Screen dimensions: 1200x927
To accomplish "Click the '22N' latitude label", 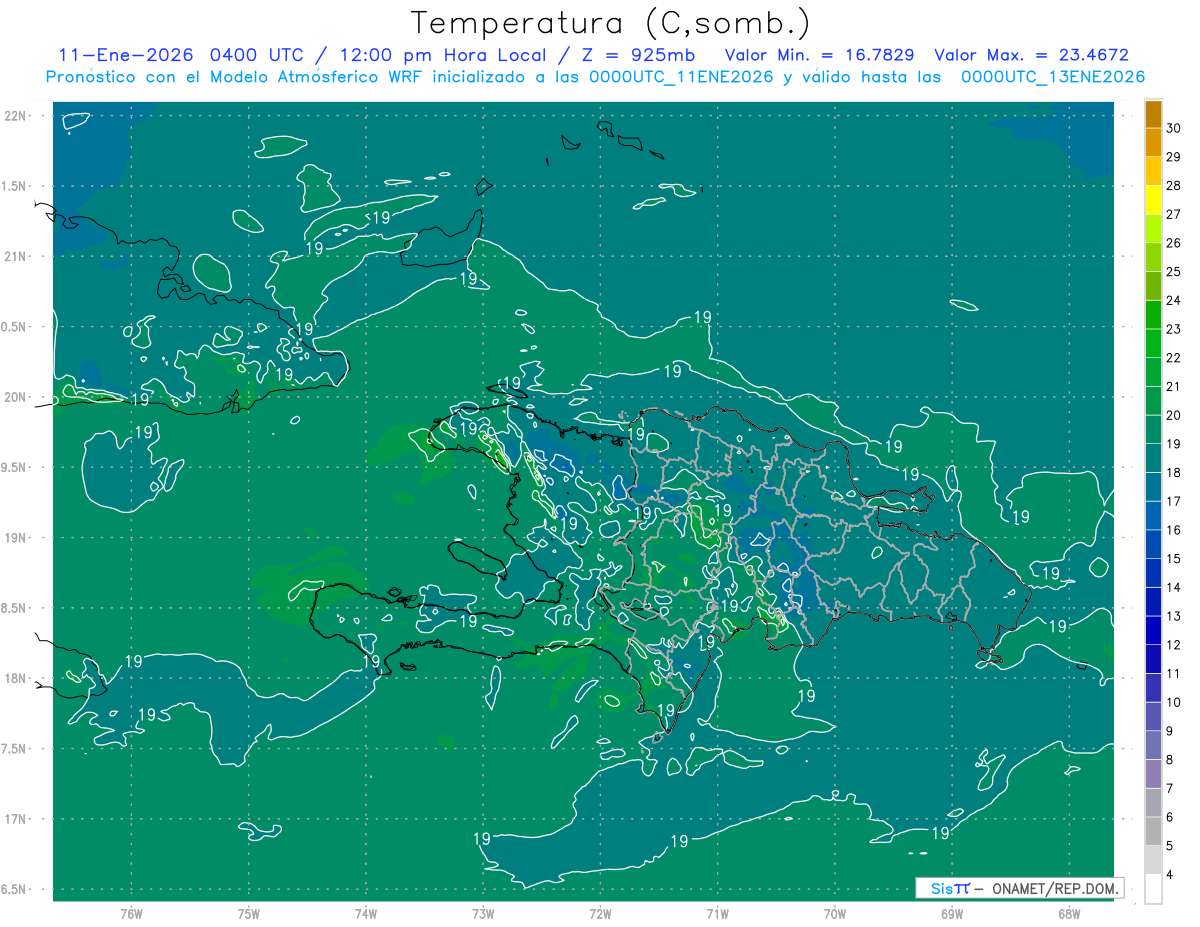I will [16, 115].
